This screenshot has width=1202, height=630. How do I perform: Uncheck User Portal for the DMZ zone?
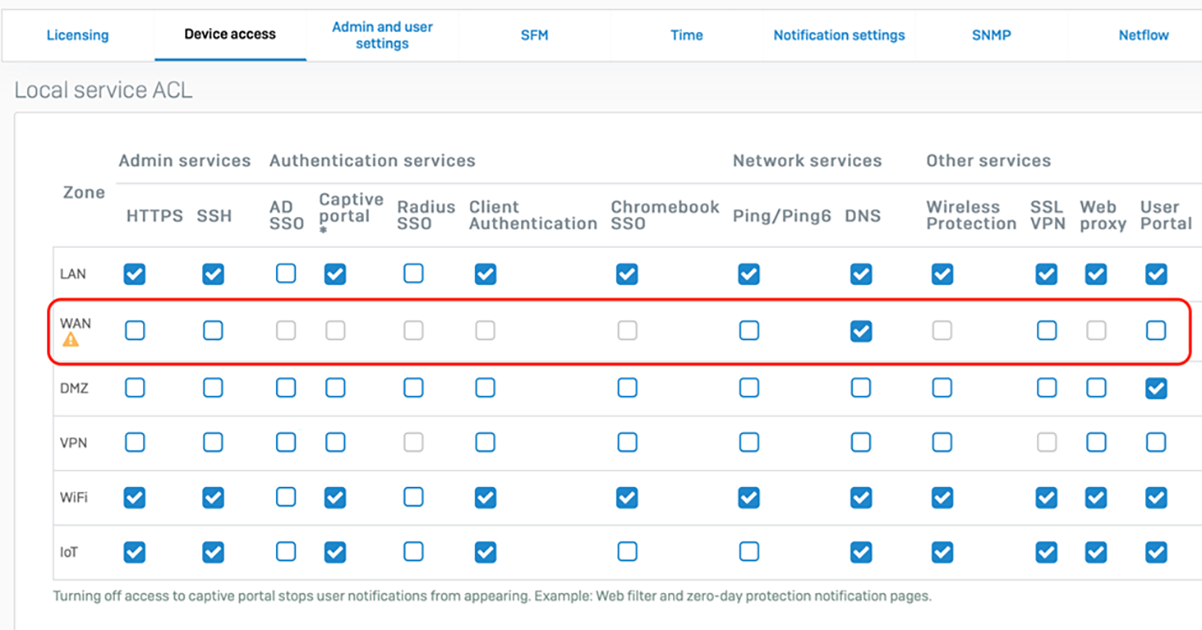(x=1156, y=388)
